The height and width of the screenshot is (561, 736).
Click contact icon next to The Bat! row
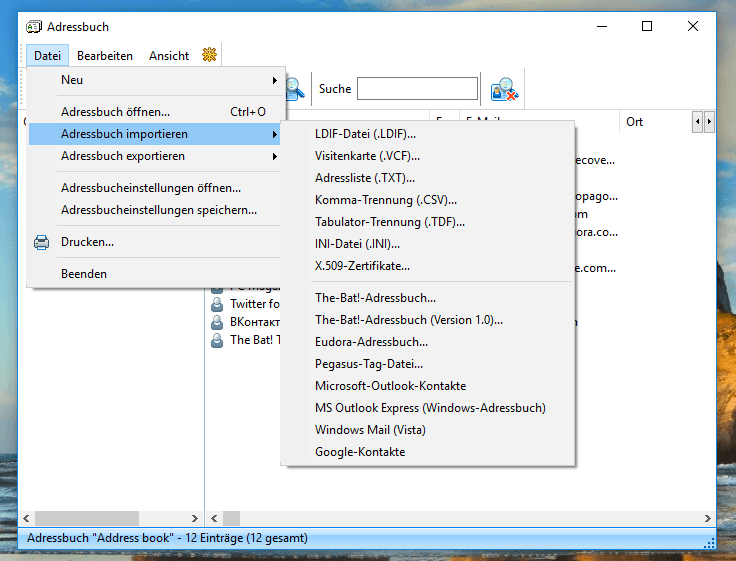click(217, 340)
